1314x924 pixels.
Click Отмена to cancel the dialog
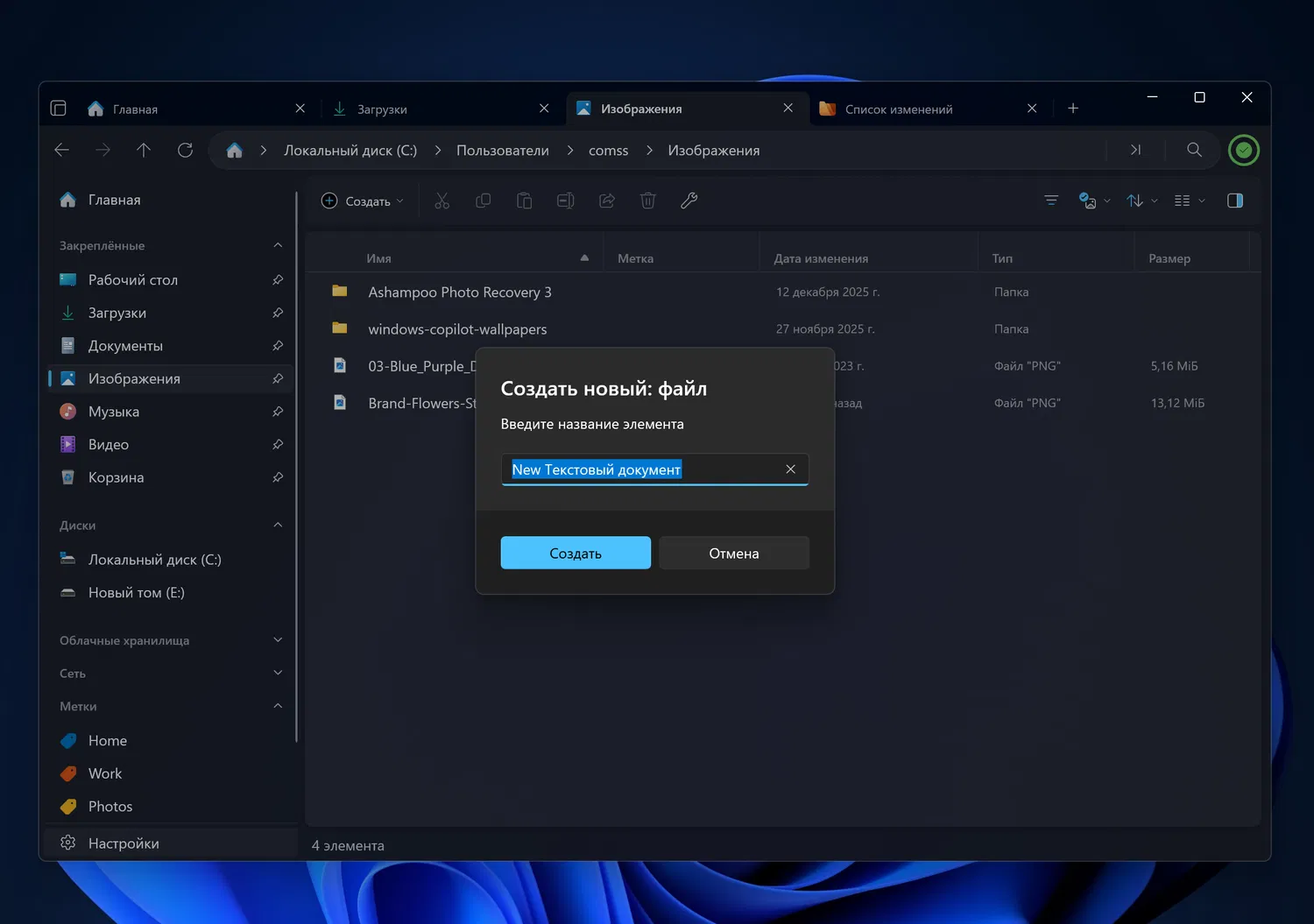point(734,553)
